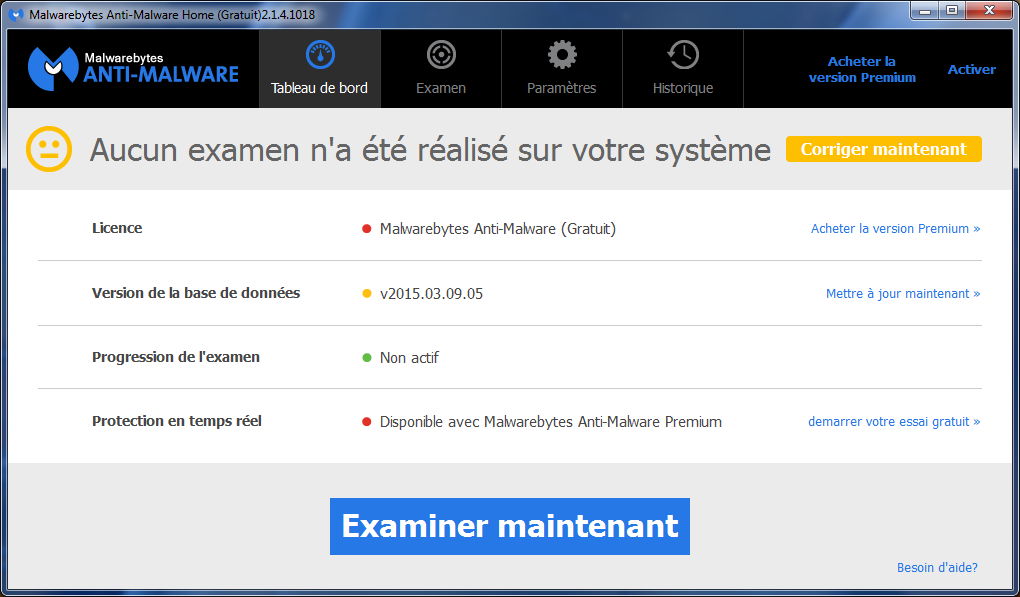Click the yellow database version status dot
Viewport: 1020px width, 597px height.
pos(366,293)
